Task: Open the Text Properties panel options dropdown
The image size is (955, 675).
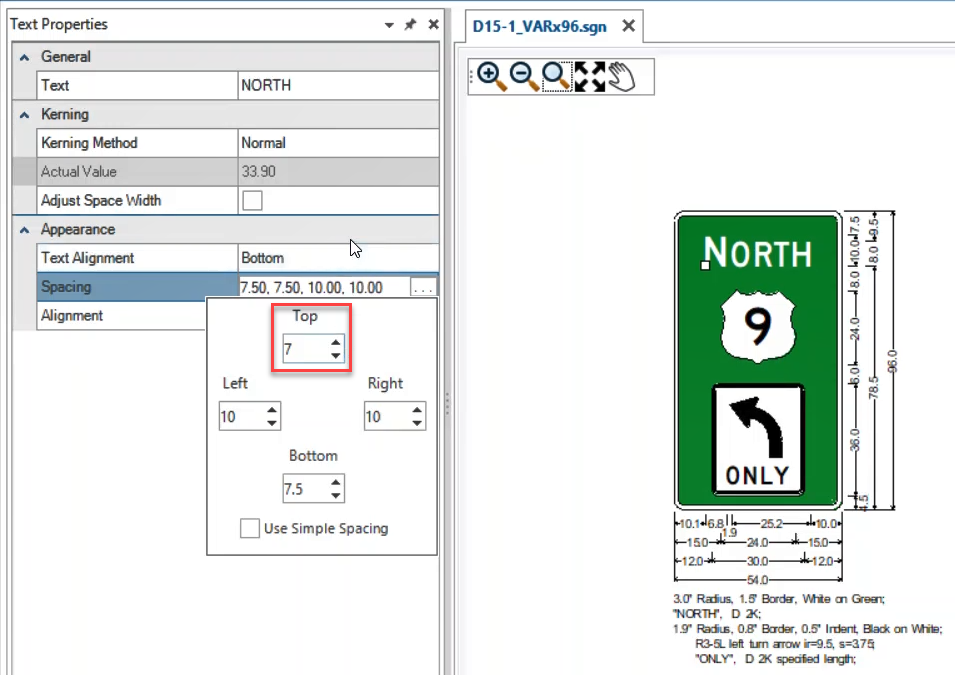Action: (x=388, y=25)
